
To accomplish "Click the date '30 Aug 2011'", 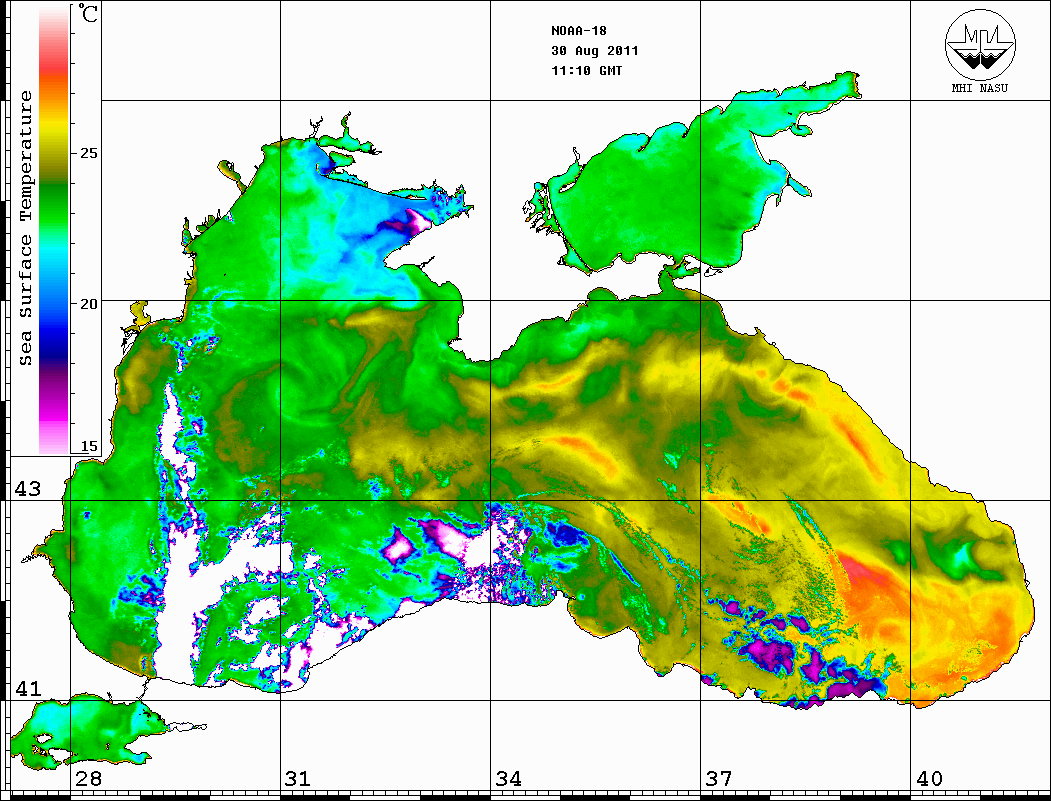I will (595, 51).
